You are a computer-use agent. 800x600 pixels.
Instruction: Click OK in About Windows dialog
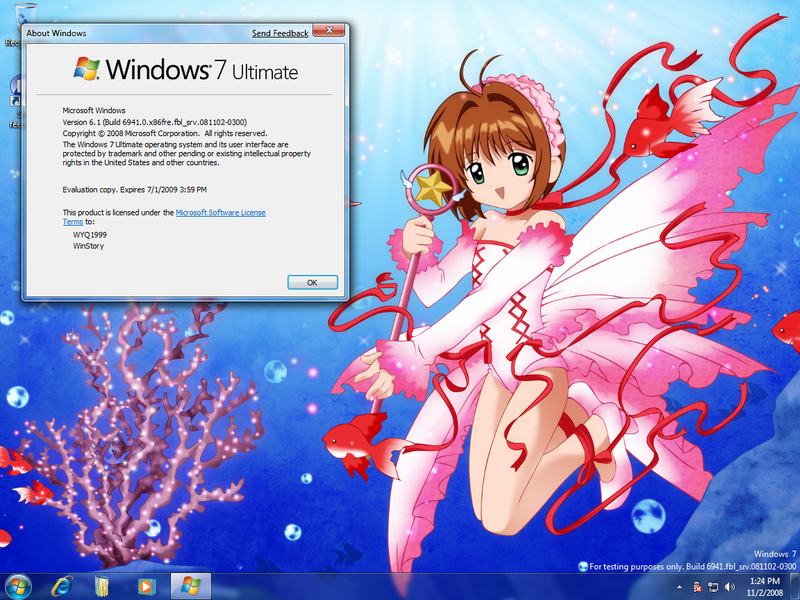click(312, 282)
